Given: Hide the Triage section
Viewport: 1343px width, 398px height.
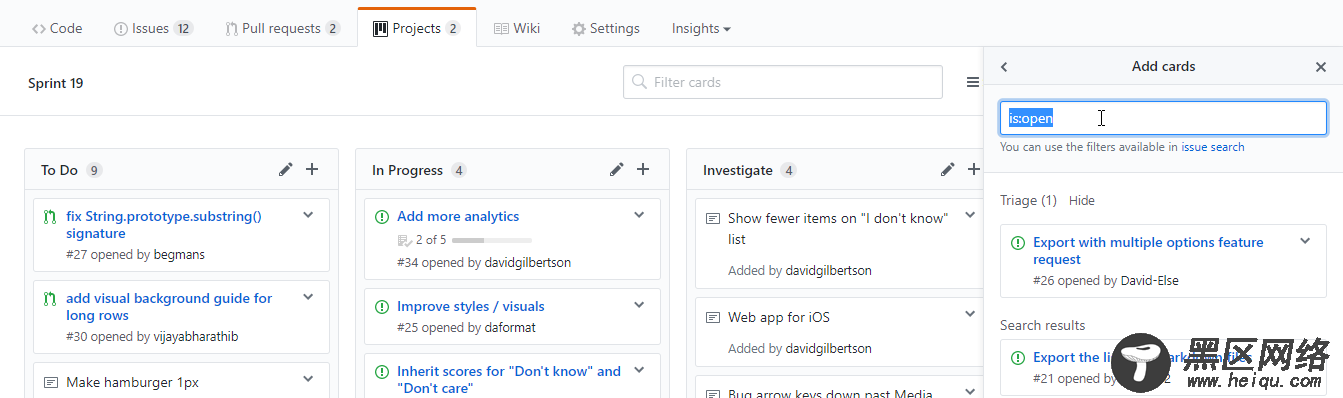Looking at the screenshot, I should pos(1082,200).
